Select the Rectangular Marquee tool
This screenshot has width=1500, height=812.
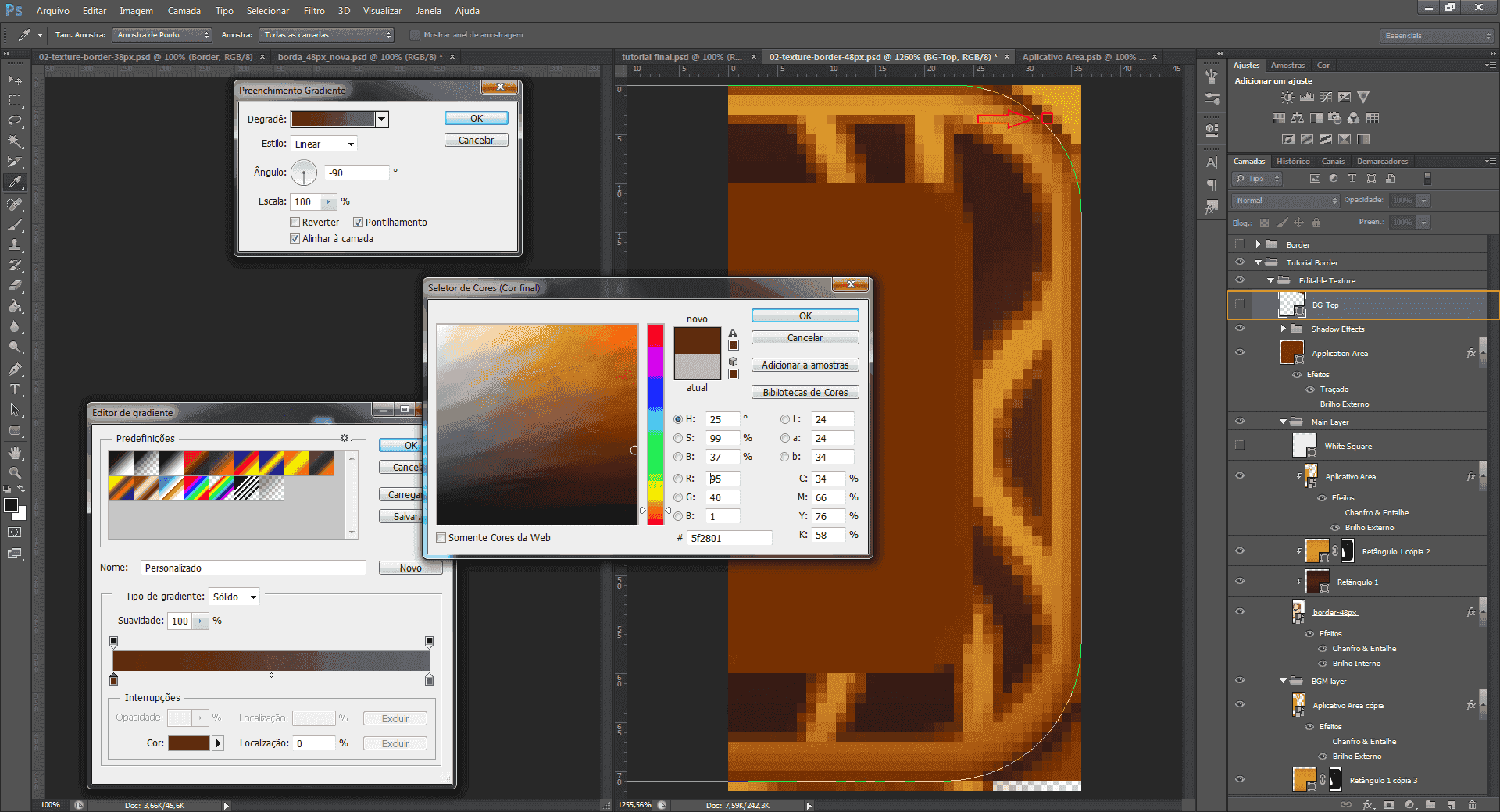click(15, 101)
